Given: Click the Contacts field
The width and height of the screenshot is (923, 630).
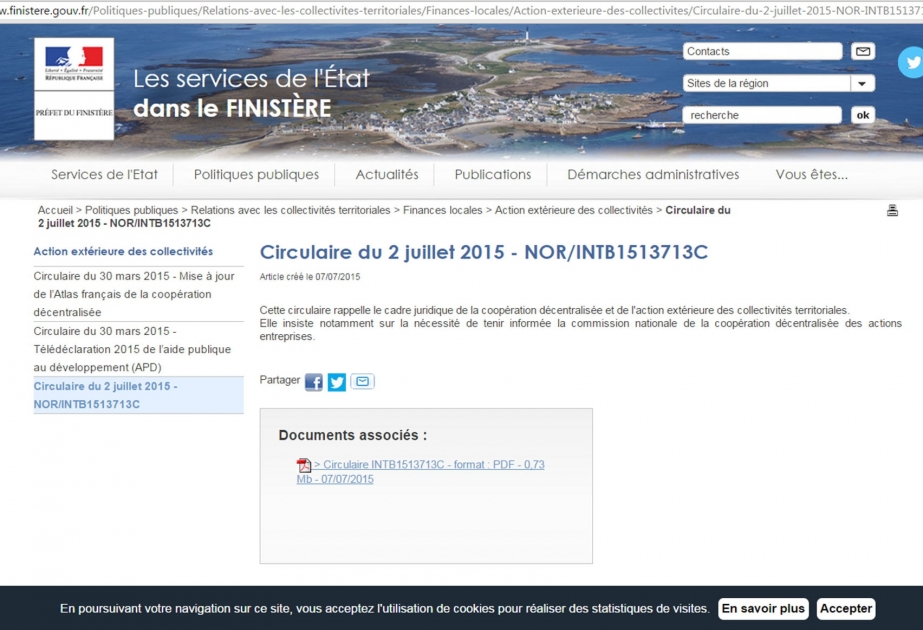Looking at the screenshot, I should (x=762, y=51).
